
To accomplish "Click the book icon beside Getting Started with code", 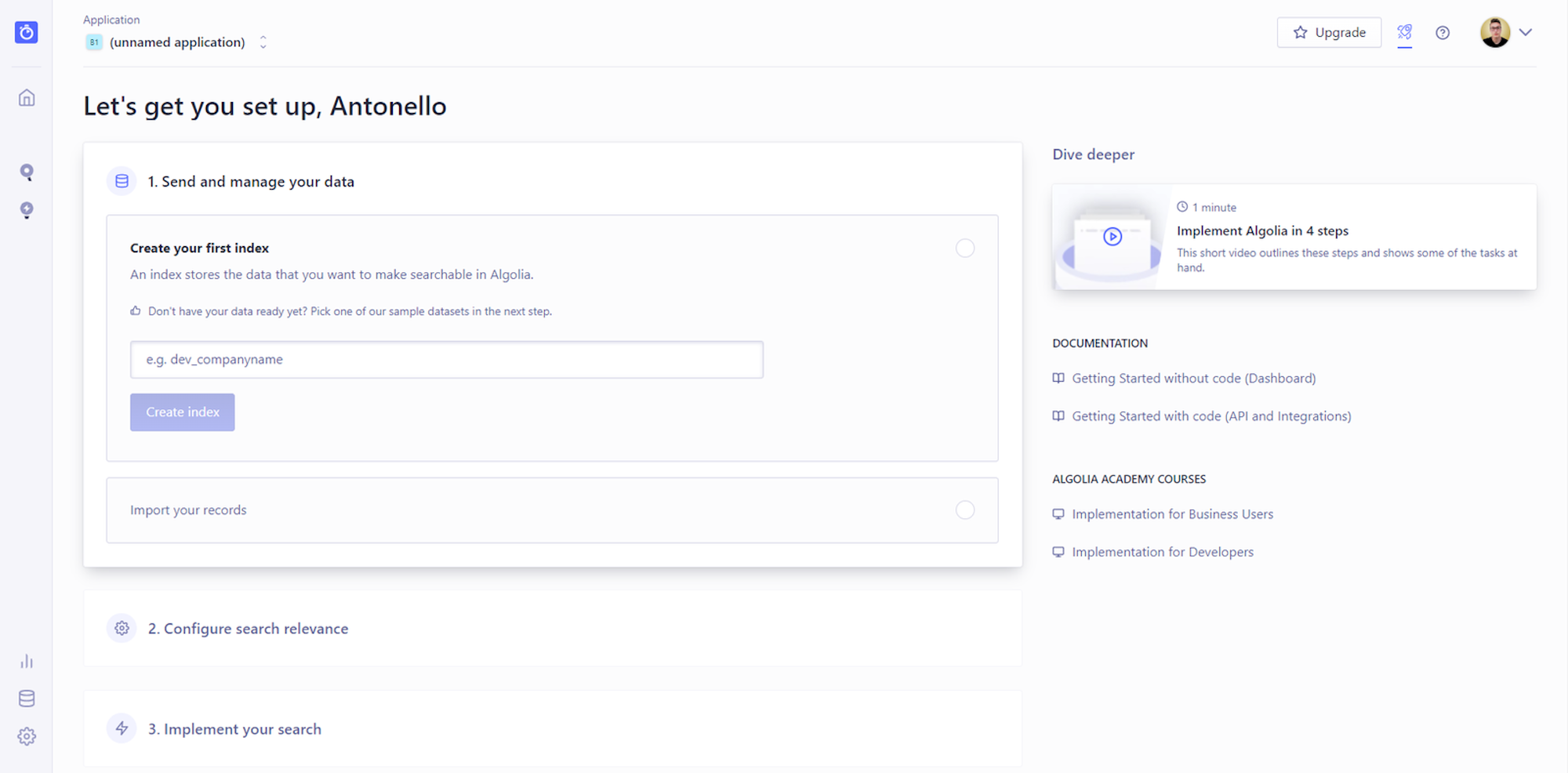I will pos(1058,416).
